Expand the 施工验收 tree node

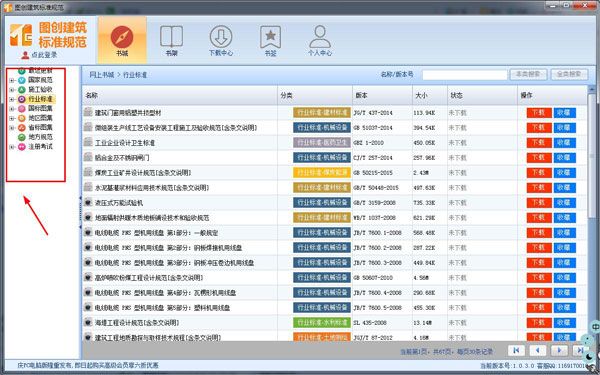click(x=12, y=90)
